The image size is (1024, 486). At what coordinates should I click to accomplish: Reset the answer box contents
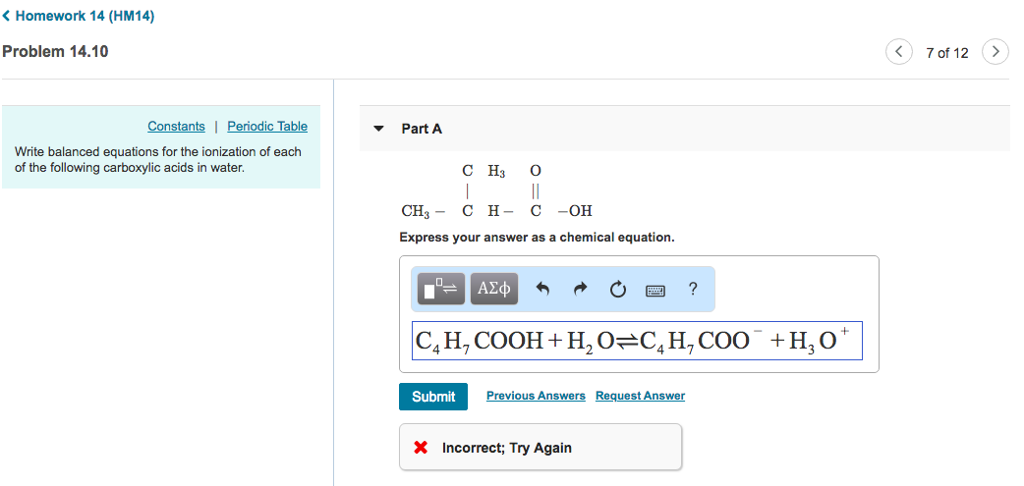coord(617,290)
